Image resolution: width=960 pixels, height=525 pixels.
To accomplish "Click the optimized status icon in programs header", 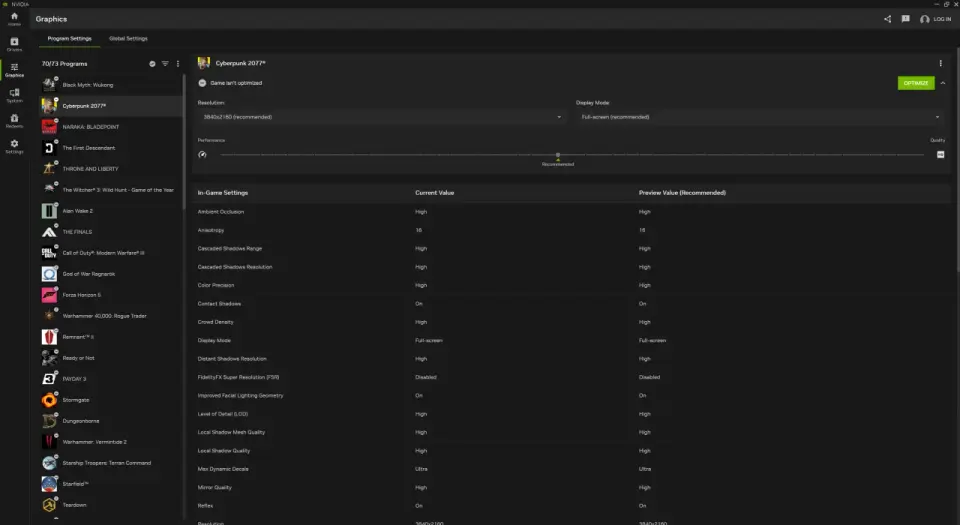I will [152, 64].
